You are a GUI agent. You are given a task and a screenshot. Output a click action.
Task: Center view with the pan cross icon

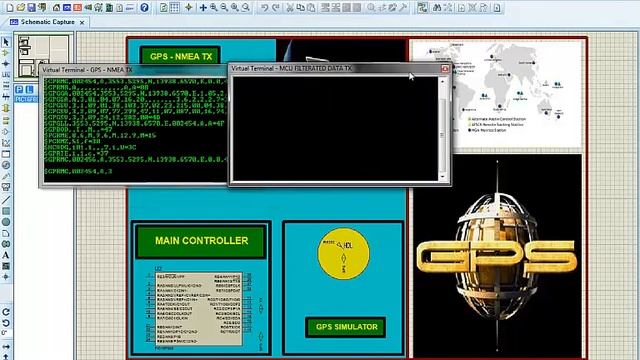[203, 7]
